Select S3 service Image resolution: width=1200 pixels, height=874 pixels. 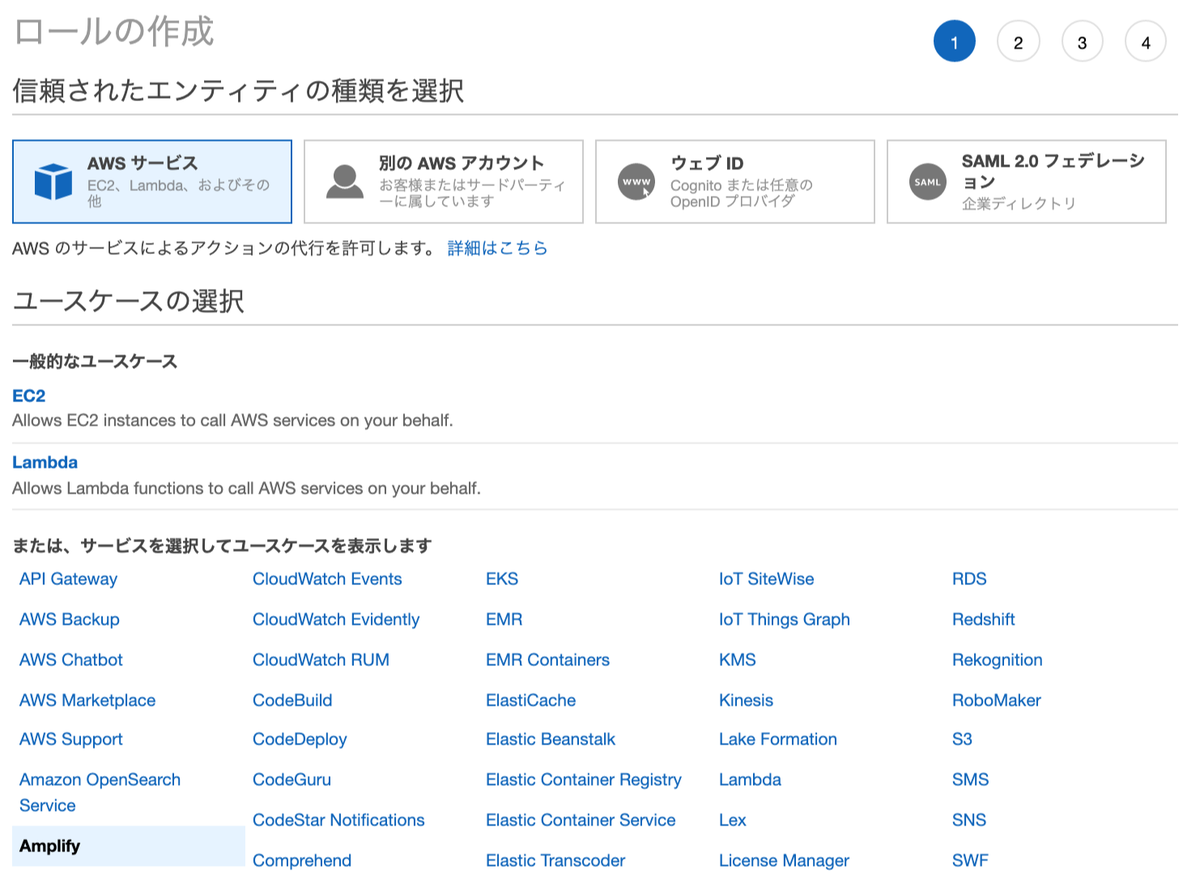tap(962, 739)
